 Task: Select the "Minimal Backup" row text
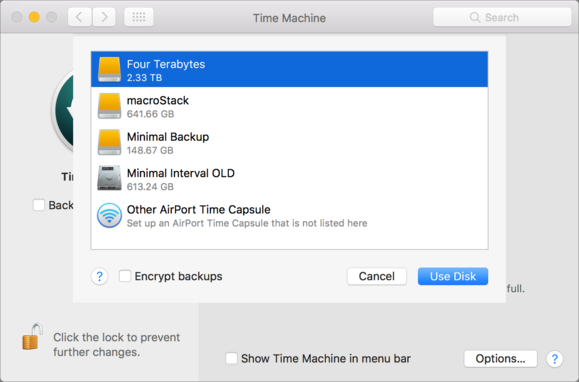pos(168,137)
